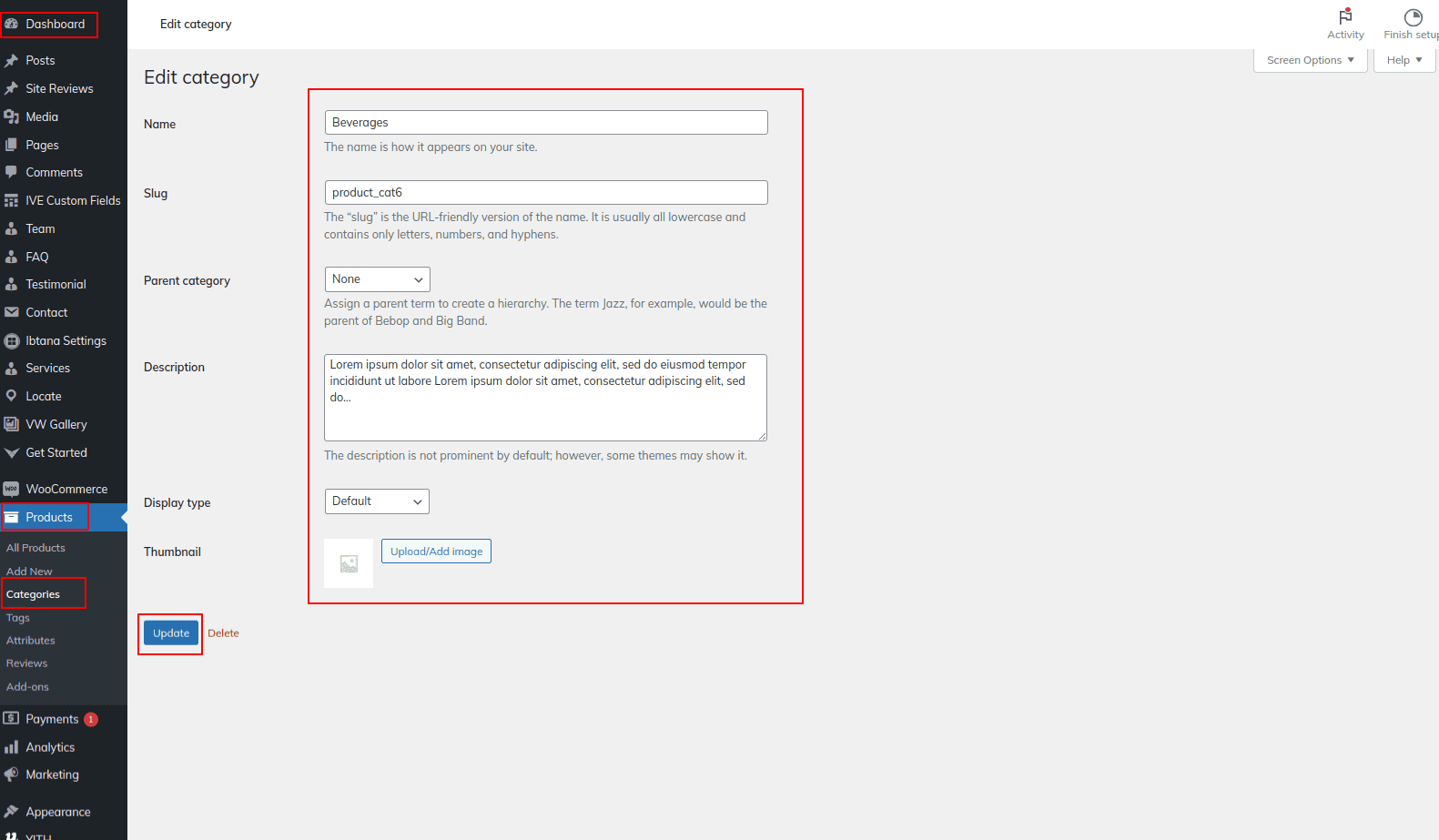Open Attributes under Products

point(31,641)
